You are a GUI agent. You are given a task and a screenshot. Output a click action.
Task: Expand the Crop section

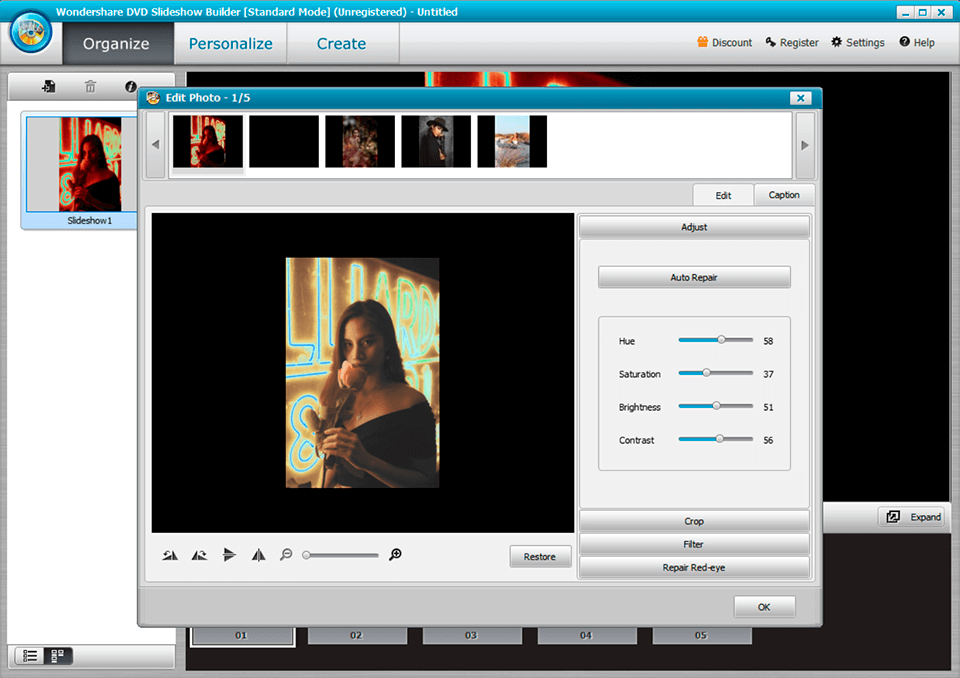pyautogui.click(x=694, y=520)
